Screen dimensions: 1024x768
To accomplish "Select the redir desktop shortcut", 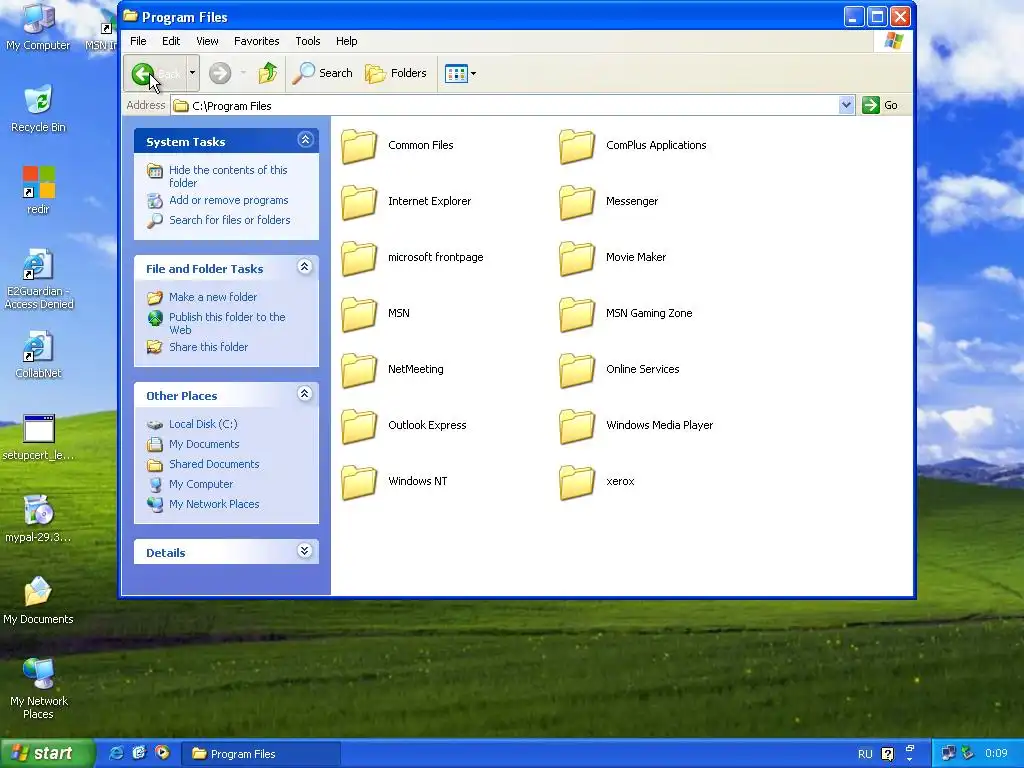I will [39, 182].
